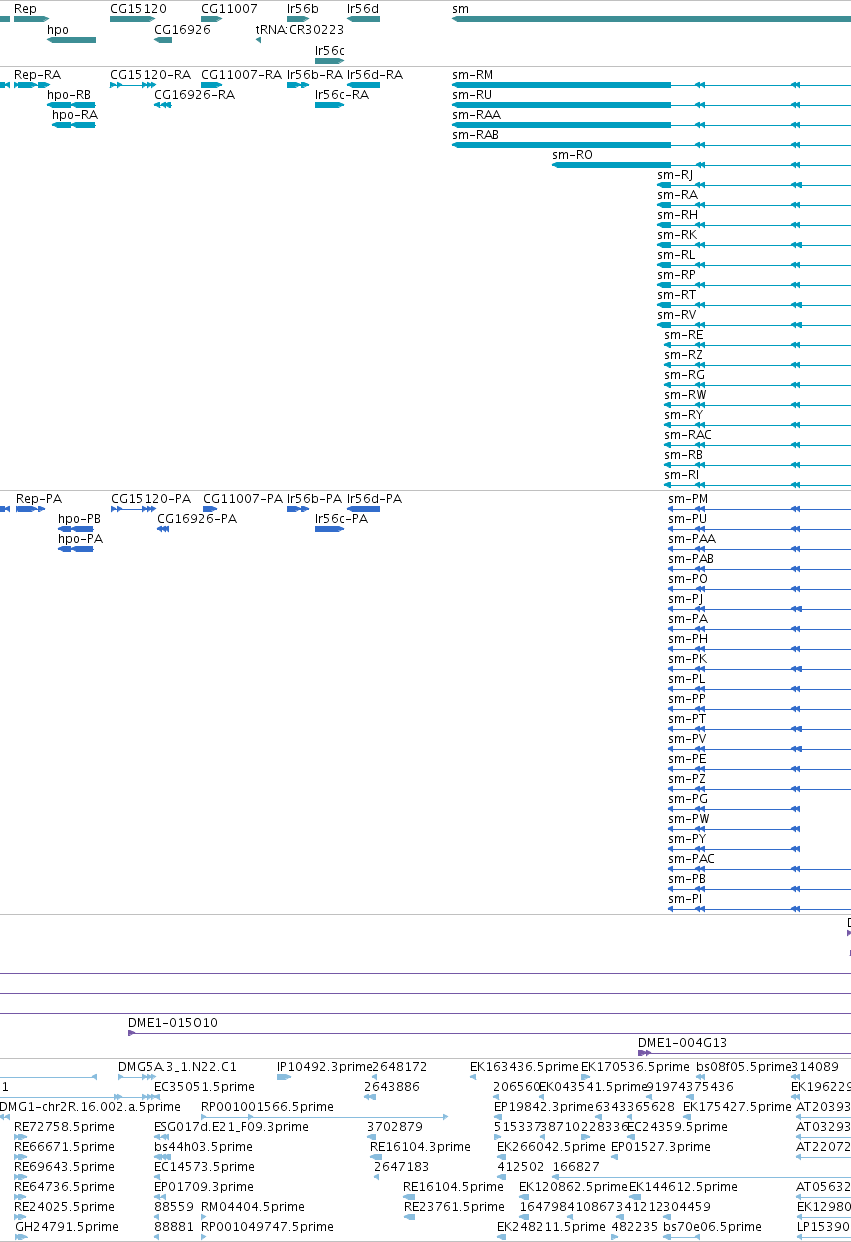Click the sm-PO CDS label
The width and height of the screenshot is (851, 1242).
(688, 578)
